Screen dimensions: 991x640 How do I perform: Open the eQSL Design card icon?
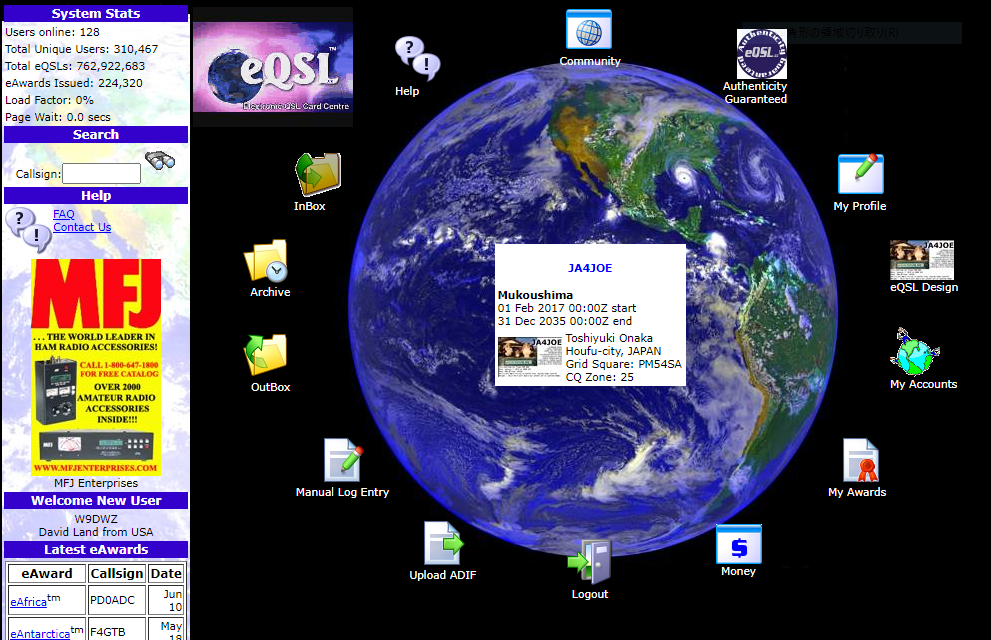pyautogui.click(x=922, y=260)
